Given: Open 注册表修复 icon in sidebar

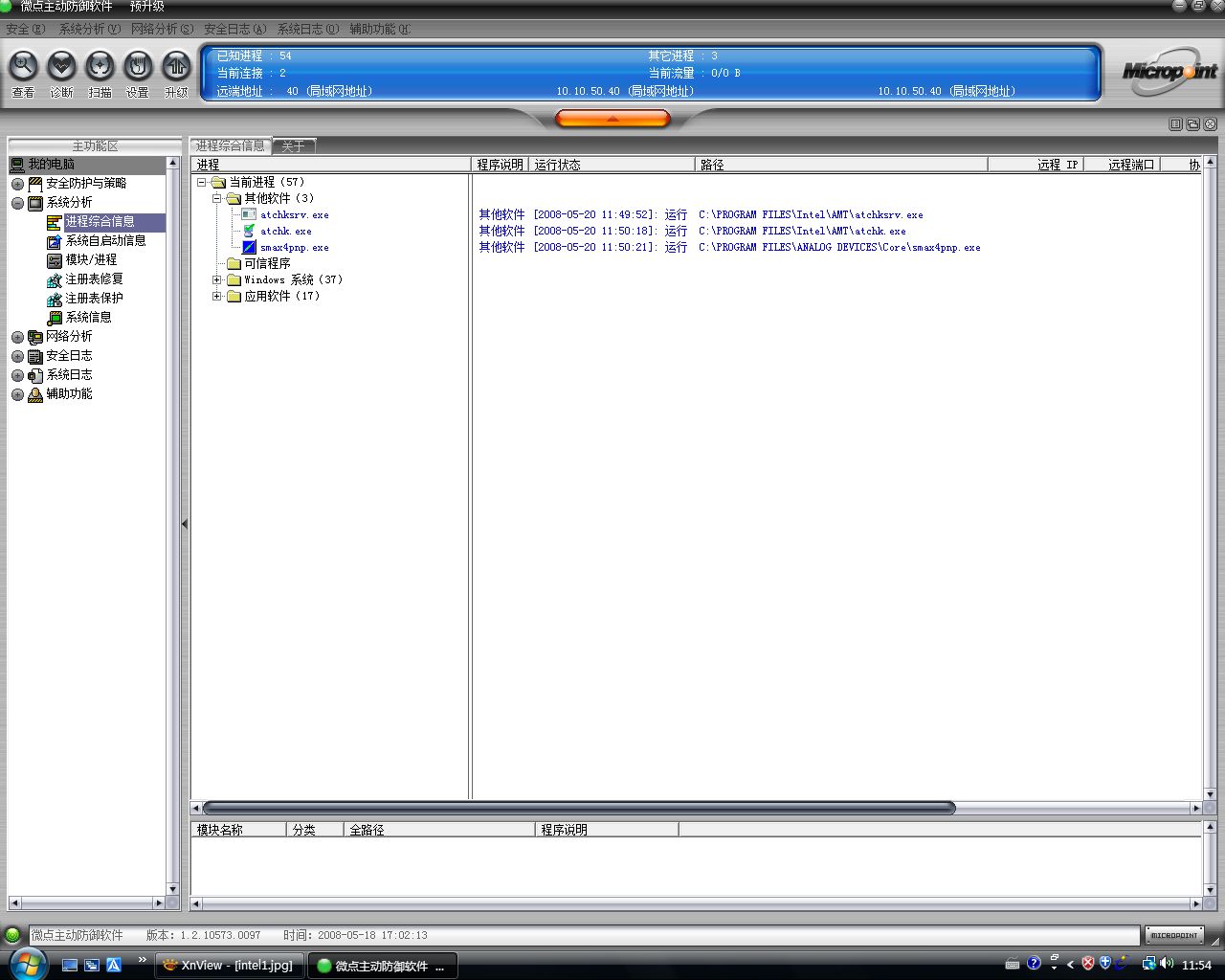Looking at the screenshot, I should [x=55, y=279].
